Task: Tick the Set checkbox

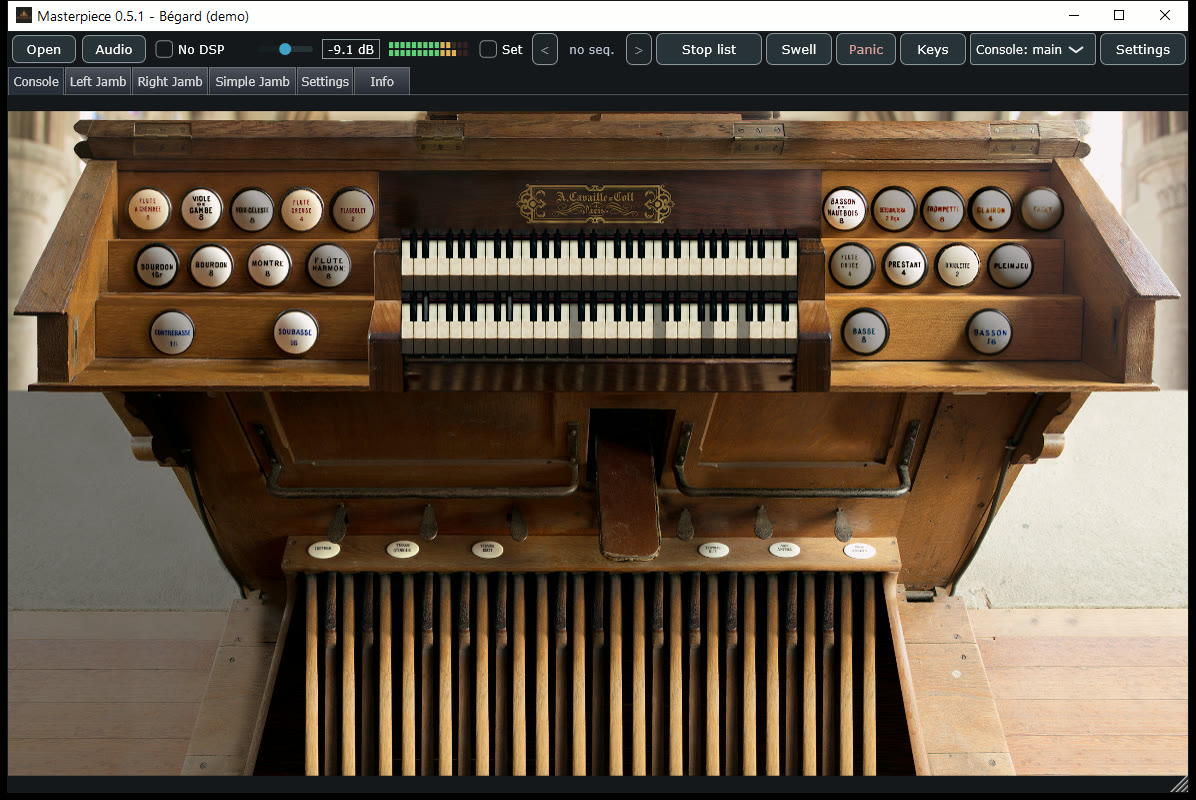Action: 488,50
